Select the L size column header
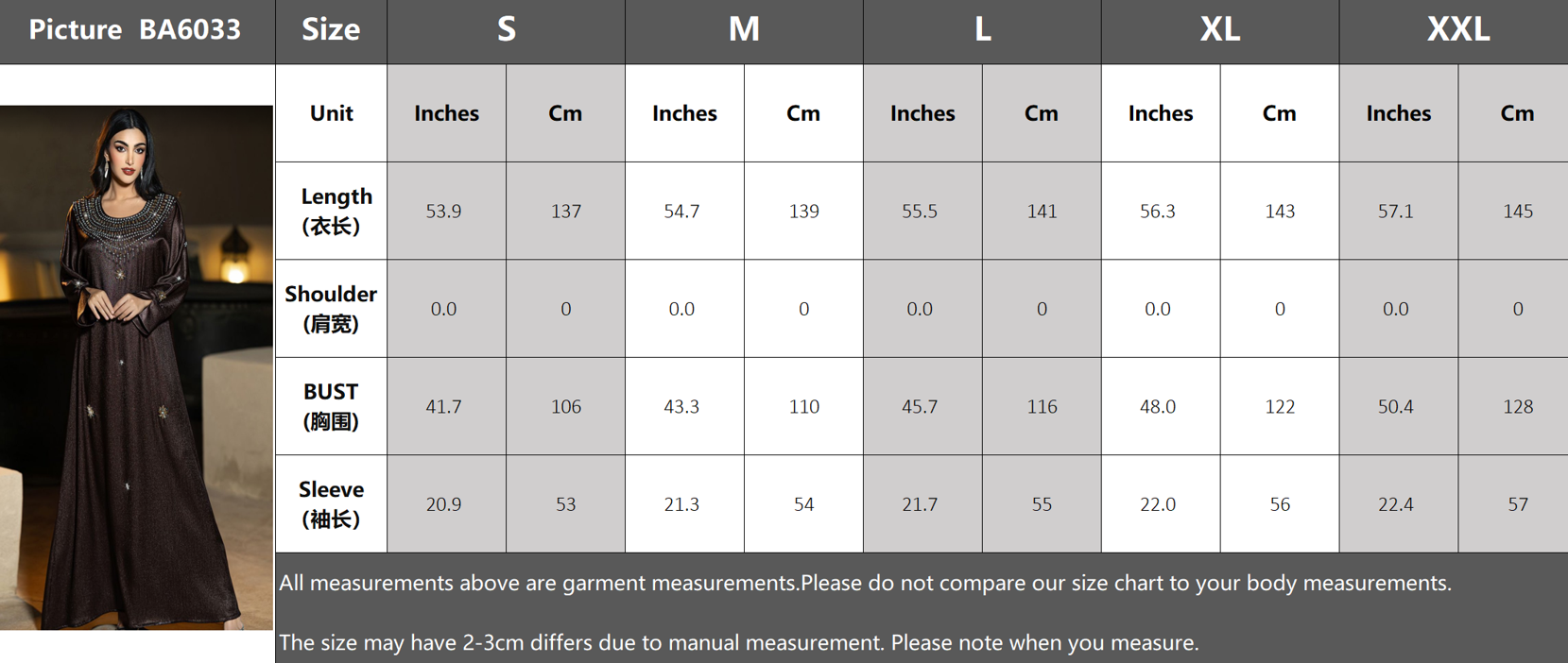 click(x=982, y=31)
